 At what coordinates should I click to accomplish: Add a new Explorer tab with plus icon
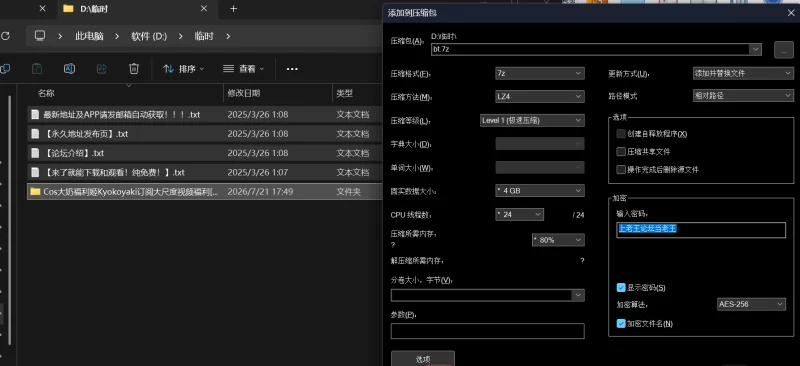[x=234, y=9]
